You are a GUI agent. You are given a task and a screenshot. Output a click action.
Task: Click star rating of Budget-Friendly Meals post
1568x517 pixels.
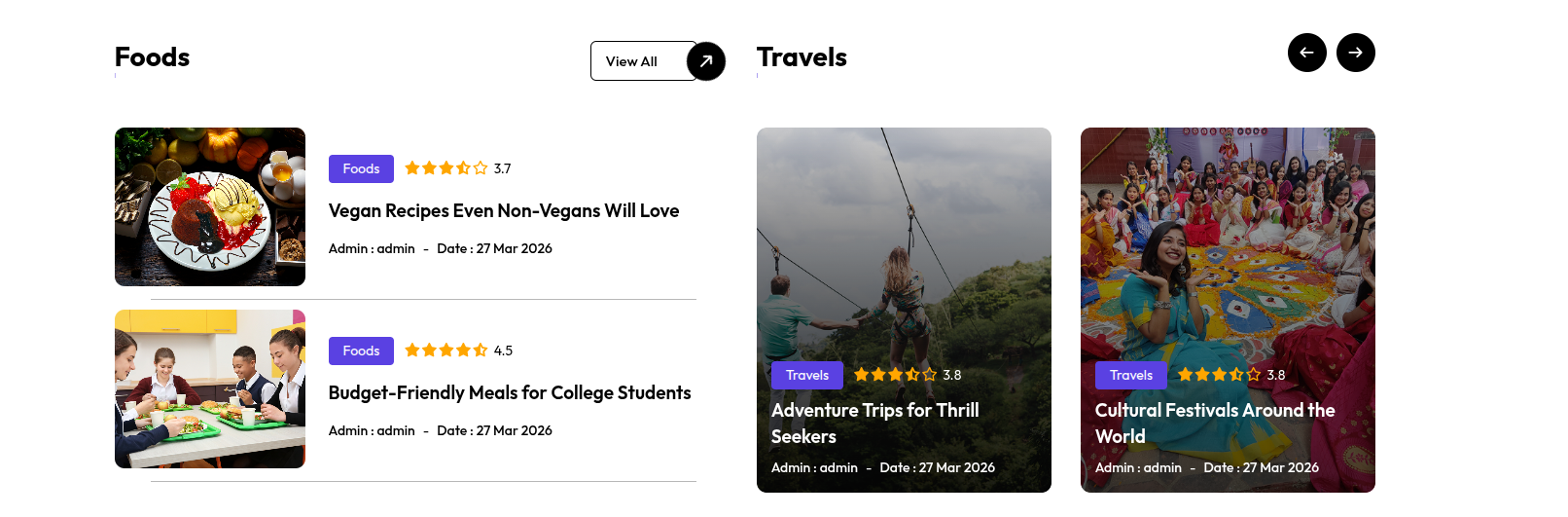[x=446, y=351]
